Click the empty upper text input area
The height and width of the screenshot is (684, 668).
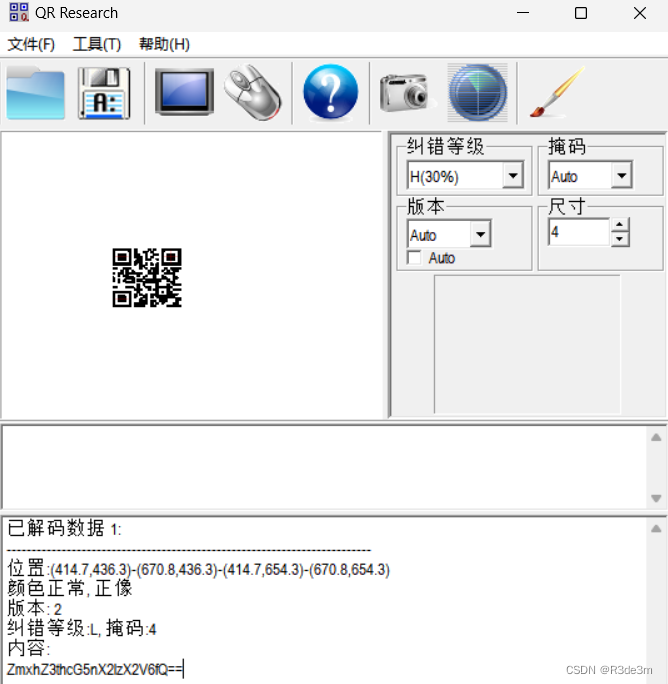click(x=324, y=467)
